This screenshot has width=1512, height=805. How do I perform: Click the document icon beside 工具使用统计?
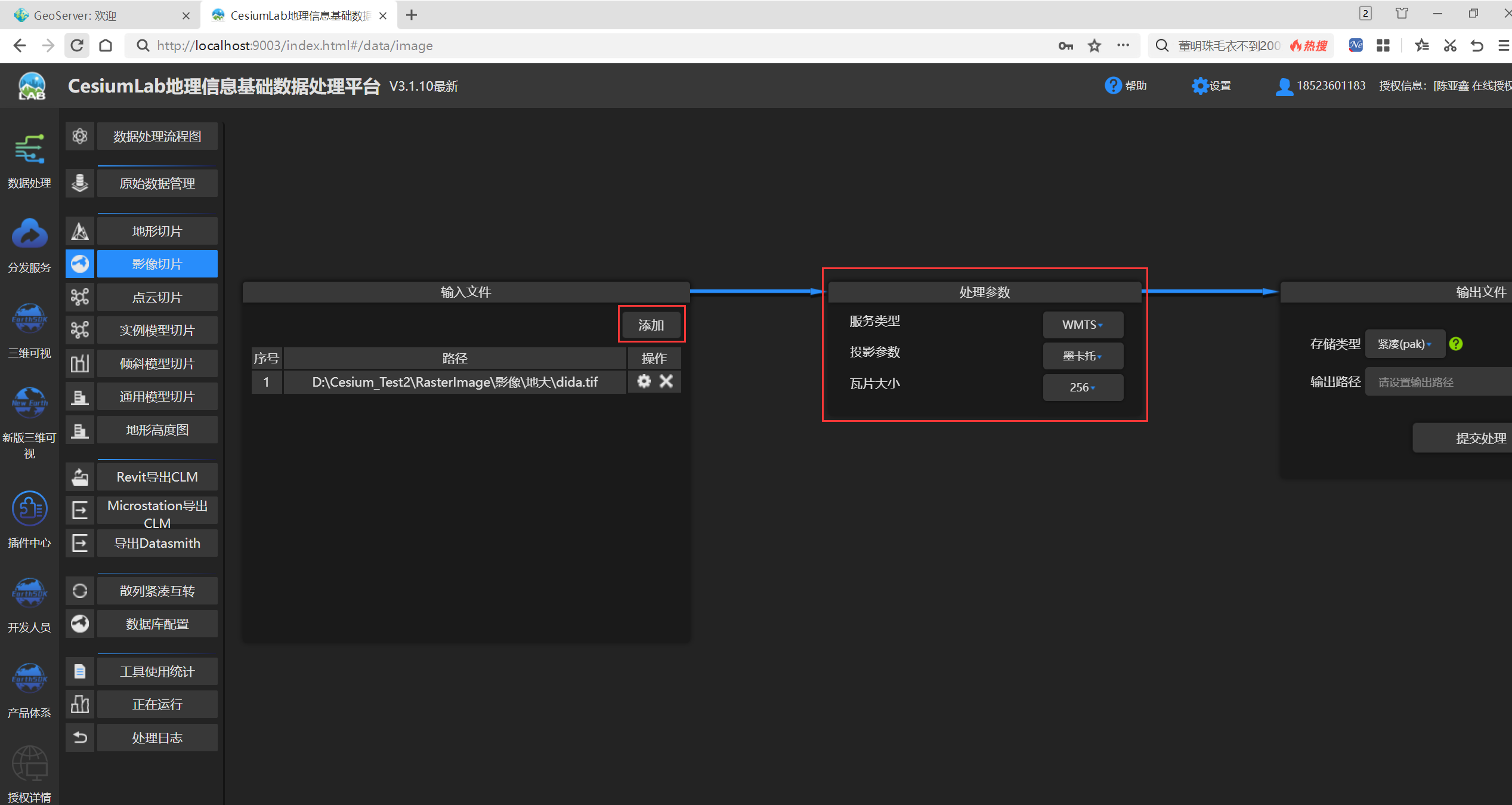coord(80,671)
